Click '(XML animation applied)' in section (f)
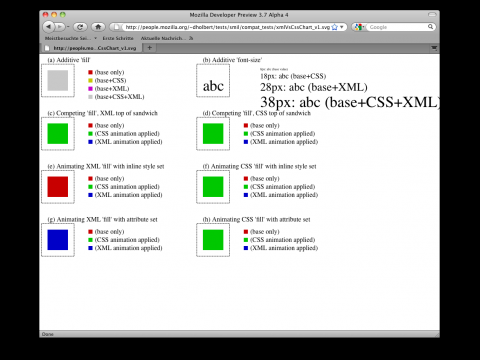This screenshot has width=480, height=360. (284, 195)
